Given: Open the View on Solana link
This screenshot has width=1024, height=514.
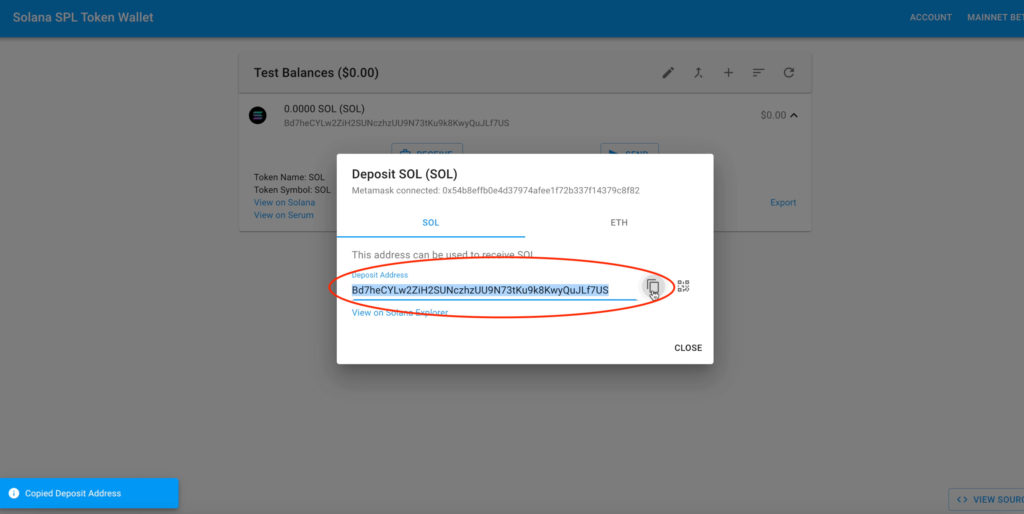Looking at the screenshot, I should (284, 202).
